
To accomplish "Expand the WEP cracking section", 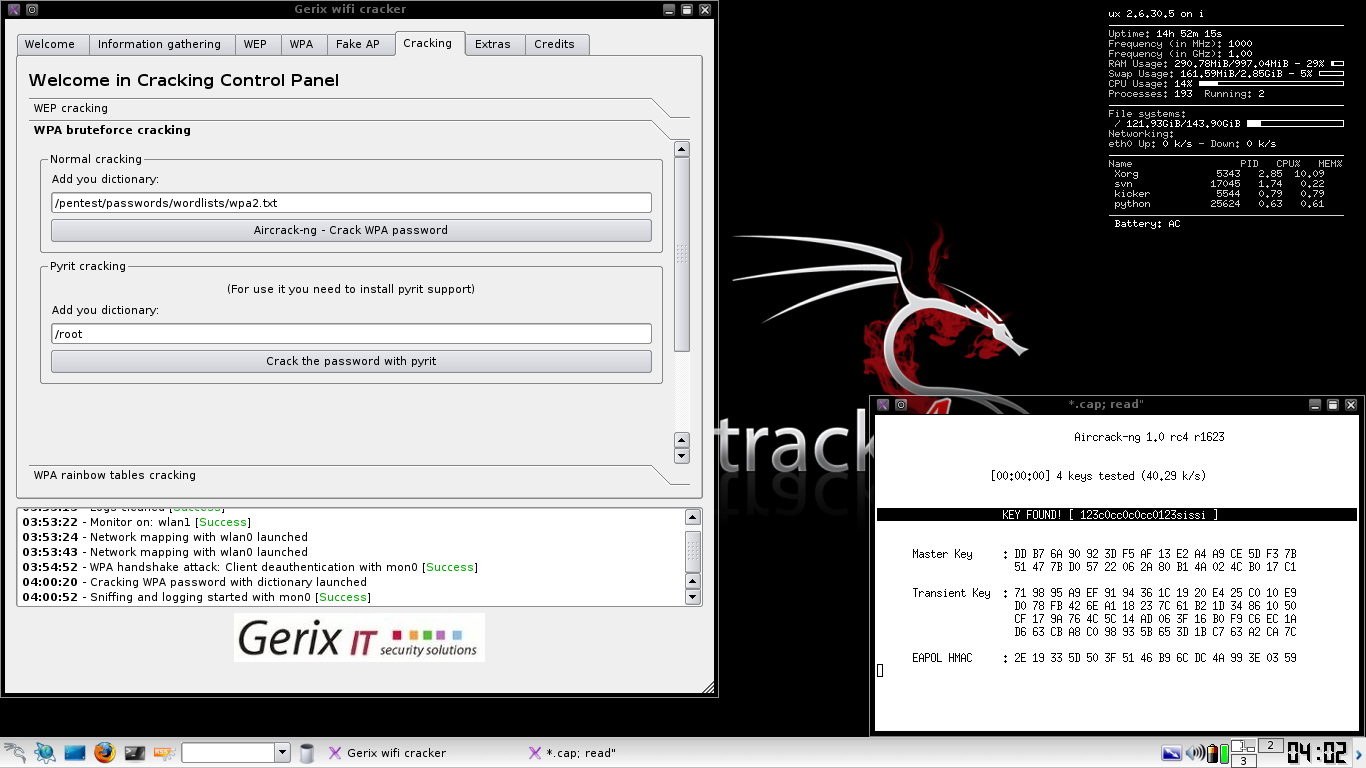I will click(x=70, y=108).
